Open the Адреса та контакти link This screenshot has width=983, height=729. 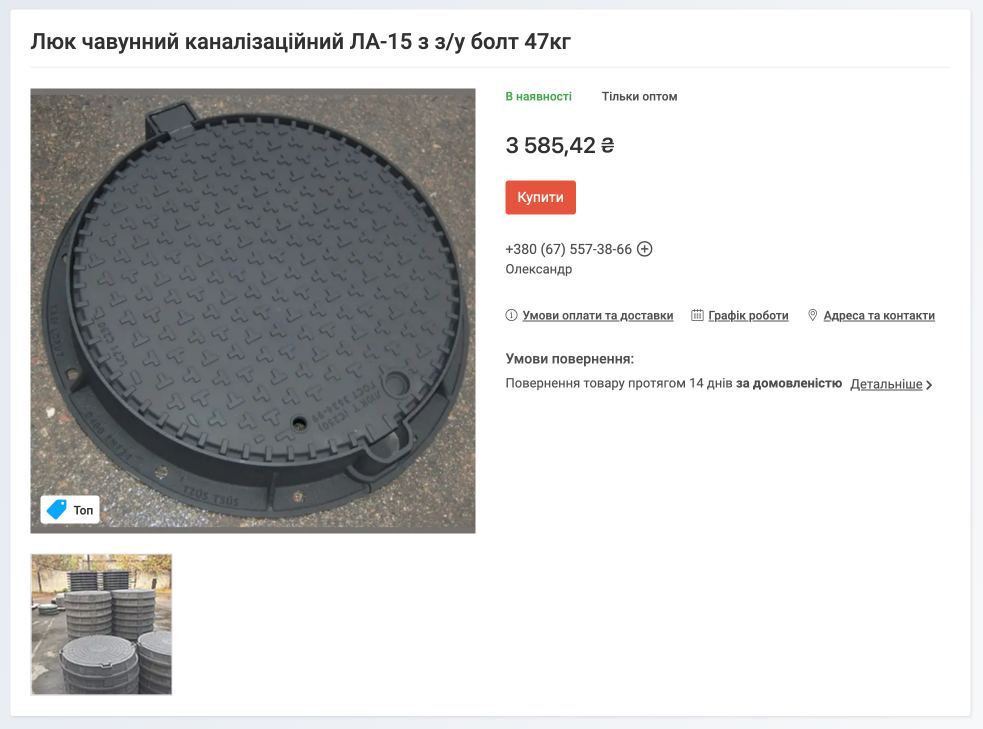pos(879,315)
